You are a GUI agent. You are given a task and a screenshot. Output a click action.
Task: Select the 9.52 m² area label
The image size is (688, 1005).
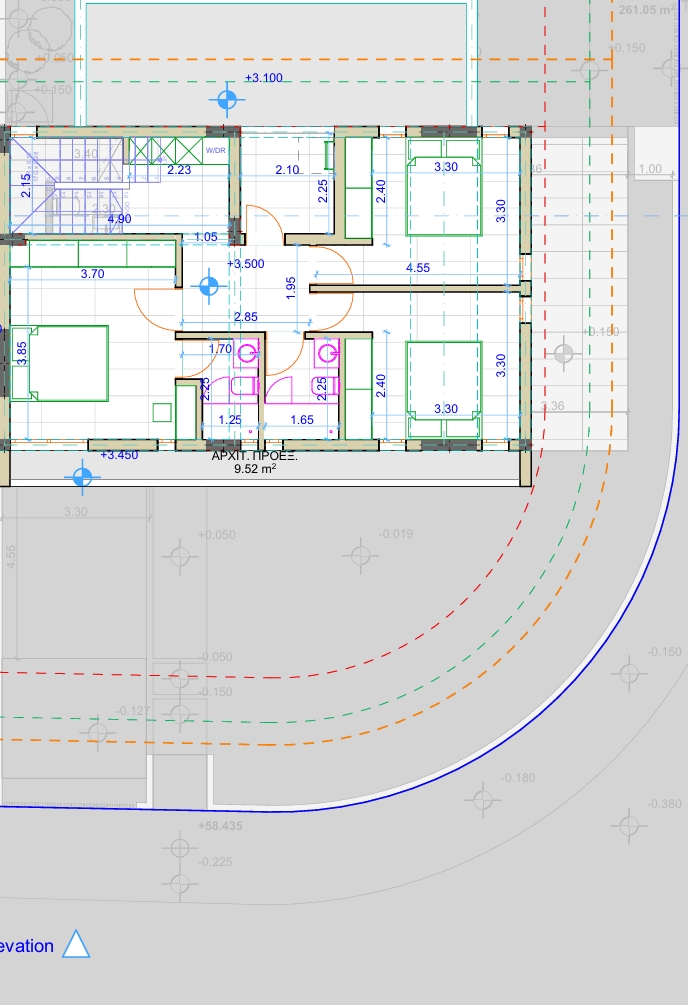click(255, 467)
